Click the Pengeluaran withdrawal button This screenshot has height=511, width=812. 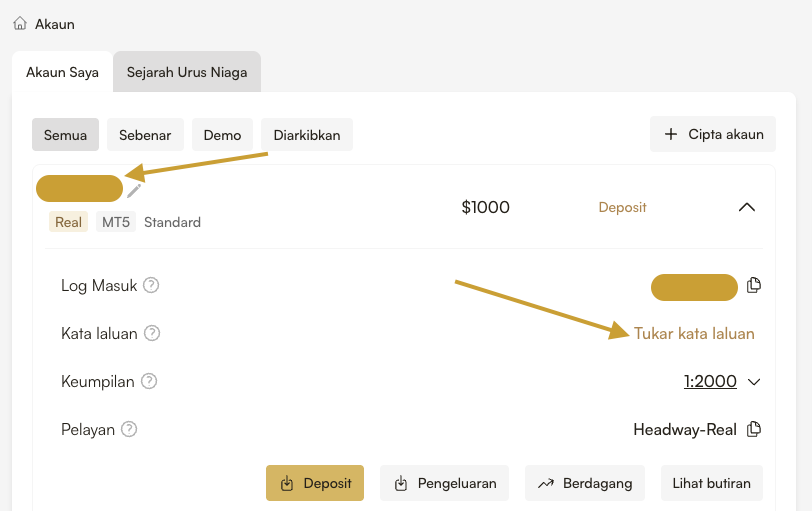click(446, 483)
